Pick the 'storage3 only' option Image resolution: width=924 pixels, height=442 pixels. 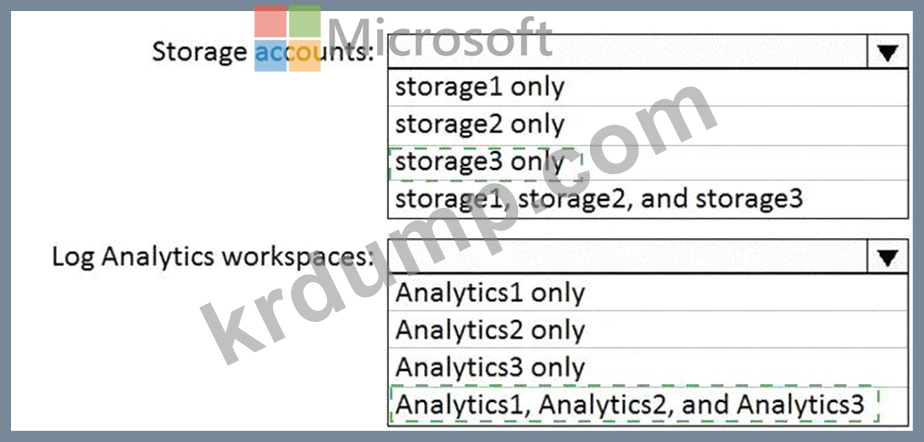pos(480,161)
